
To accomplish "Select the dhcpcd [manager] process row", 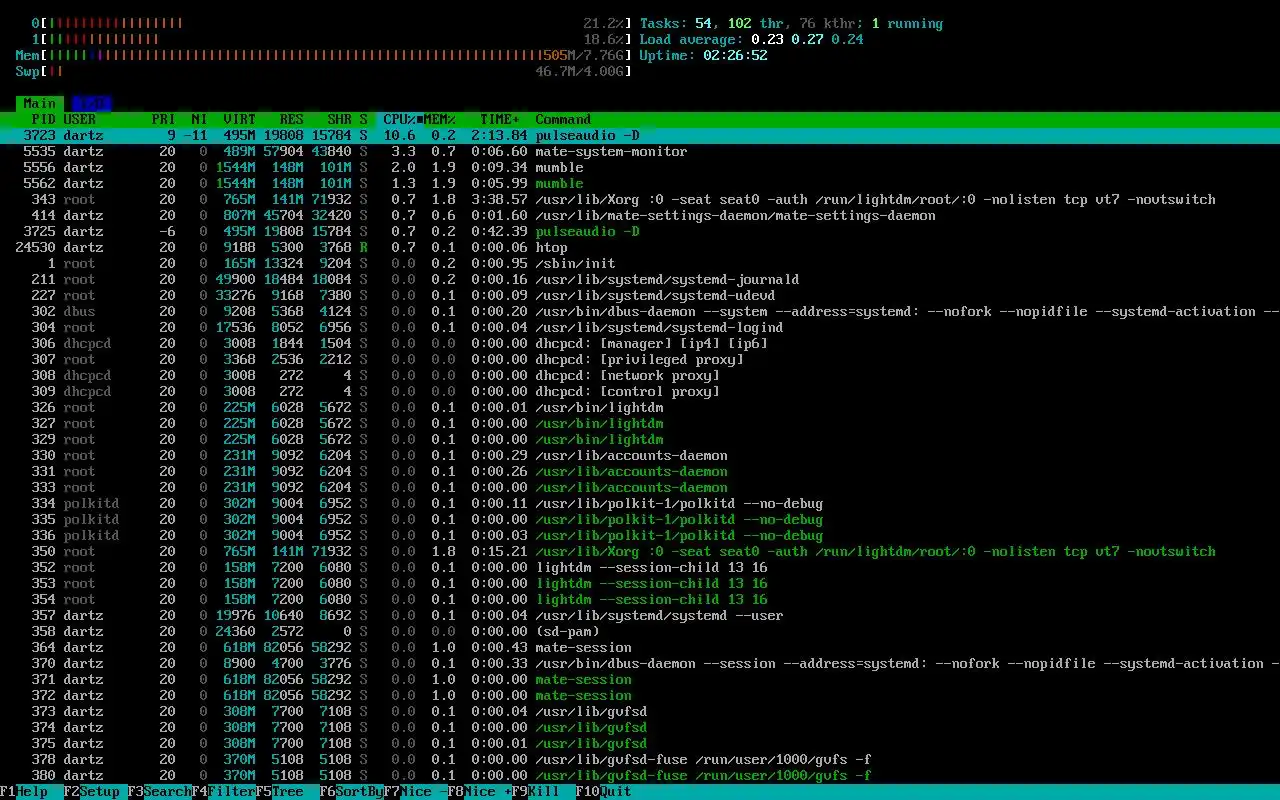I will tap(640, 343).
